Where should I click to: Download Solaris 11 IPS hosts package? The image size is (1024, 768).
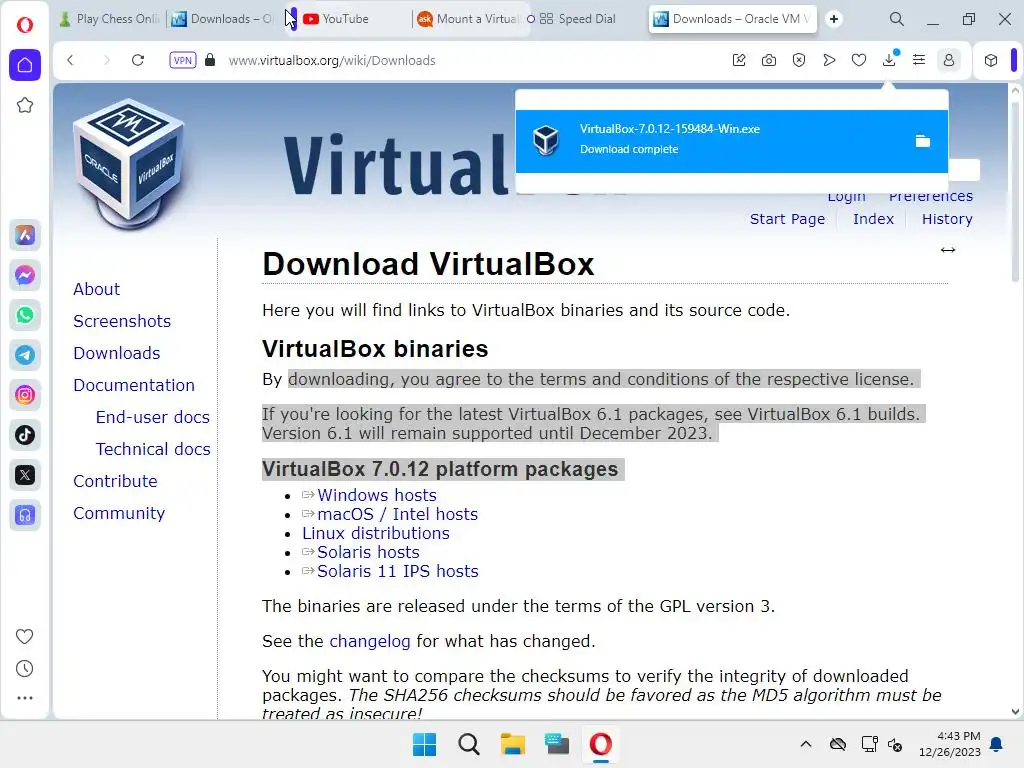point(398,571)
